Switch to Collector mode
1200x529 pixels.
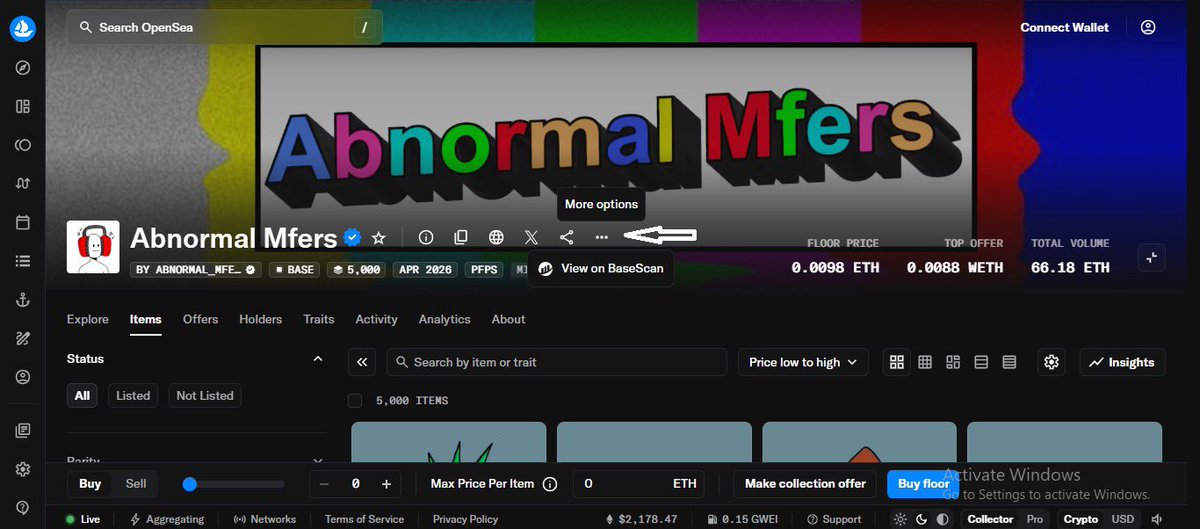(990, 519)
